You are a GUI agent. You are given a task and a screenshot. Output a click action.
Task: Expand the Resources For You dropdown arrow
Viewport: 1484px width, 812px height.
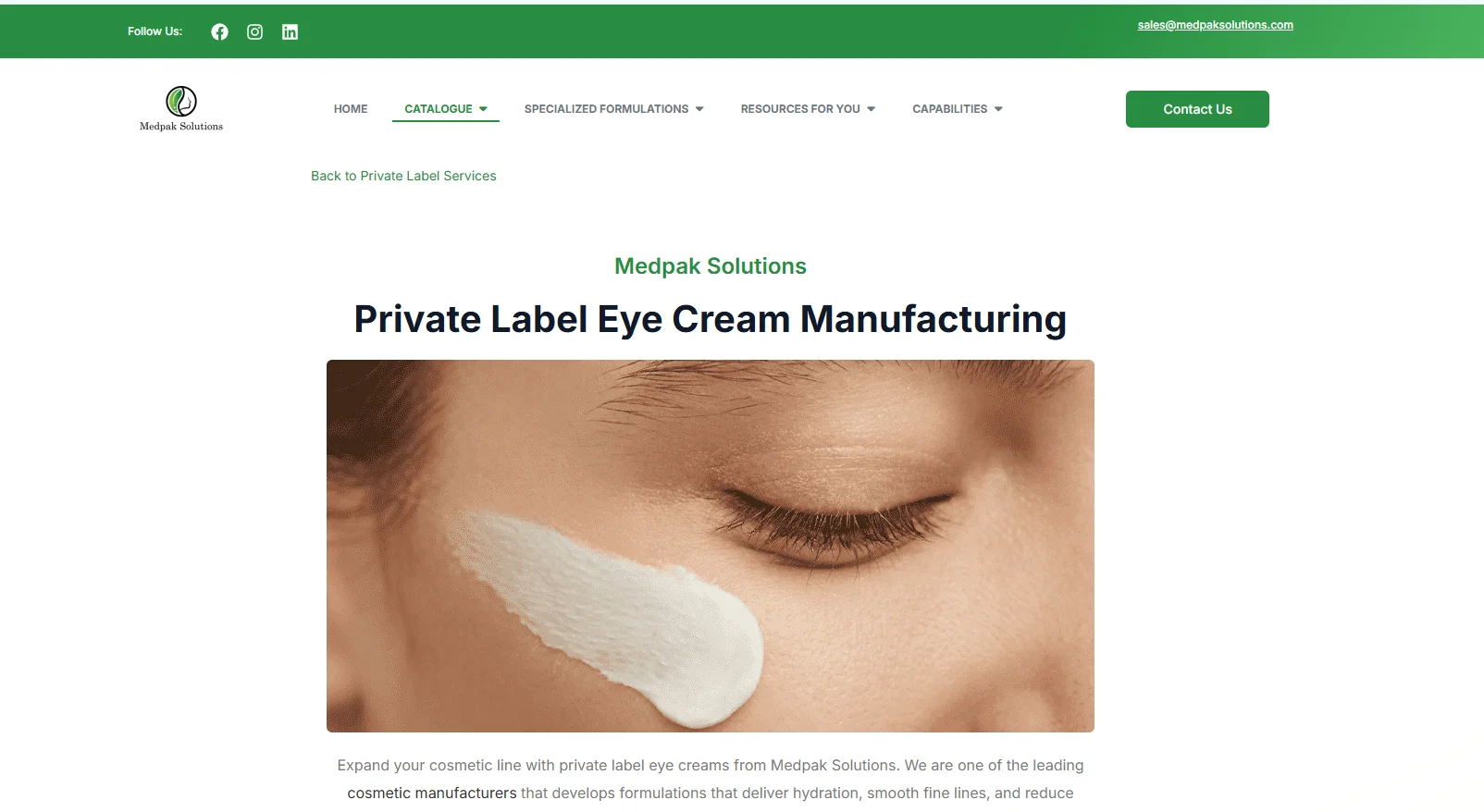click(871, 109)
